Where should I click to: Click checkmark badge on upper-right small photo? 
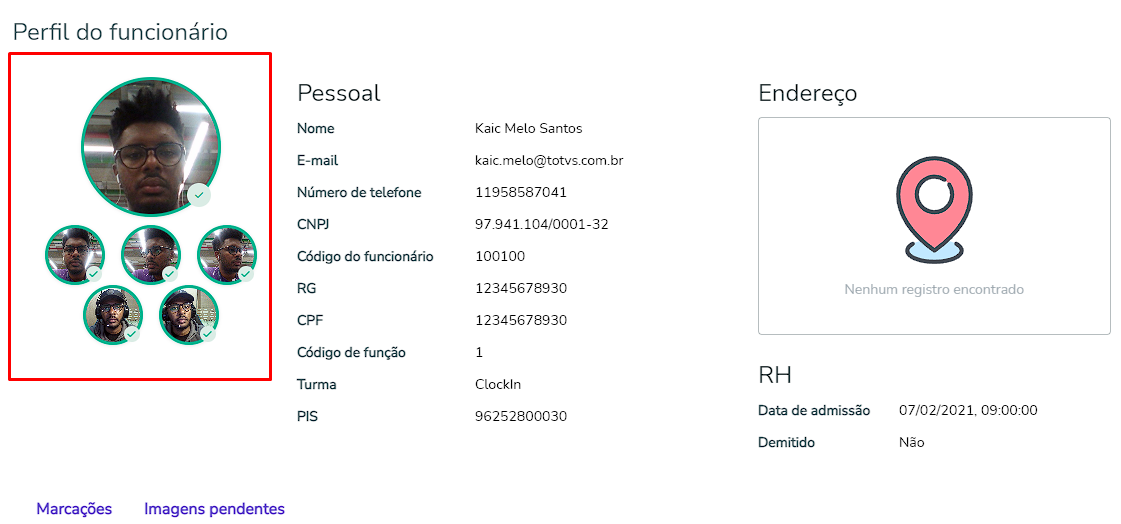point(245,273)
